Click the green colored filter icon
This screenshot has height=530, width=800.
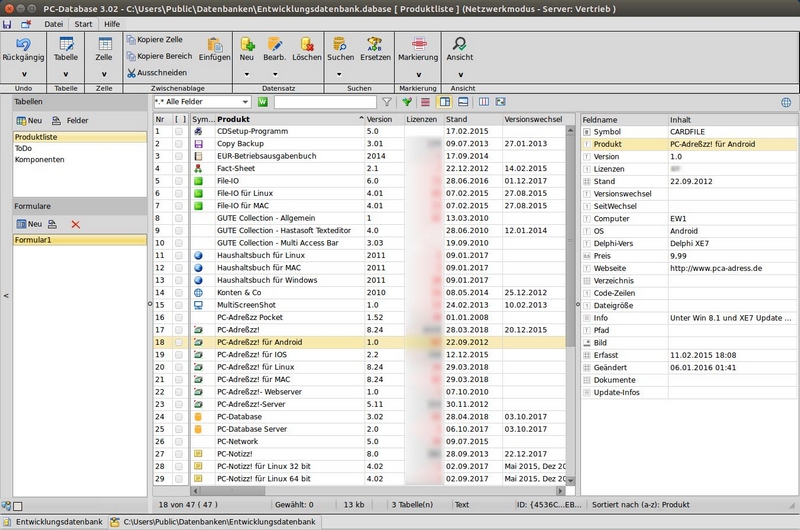(407, 102)
